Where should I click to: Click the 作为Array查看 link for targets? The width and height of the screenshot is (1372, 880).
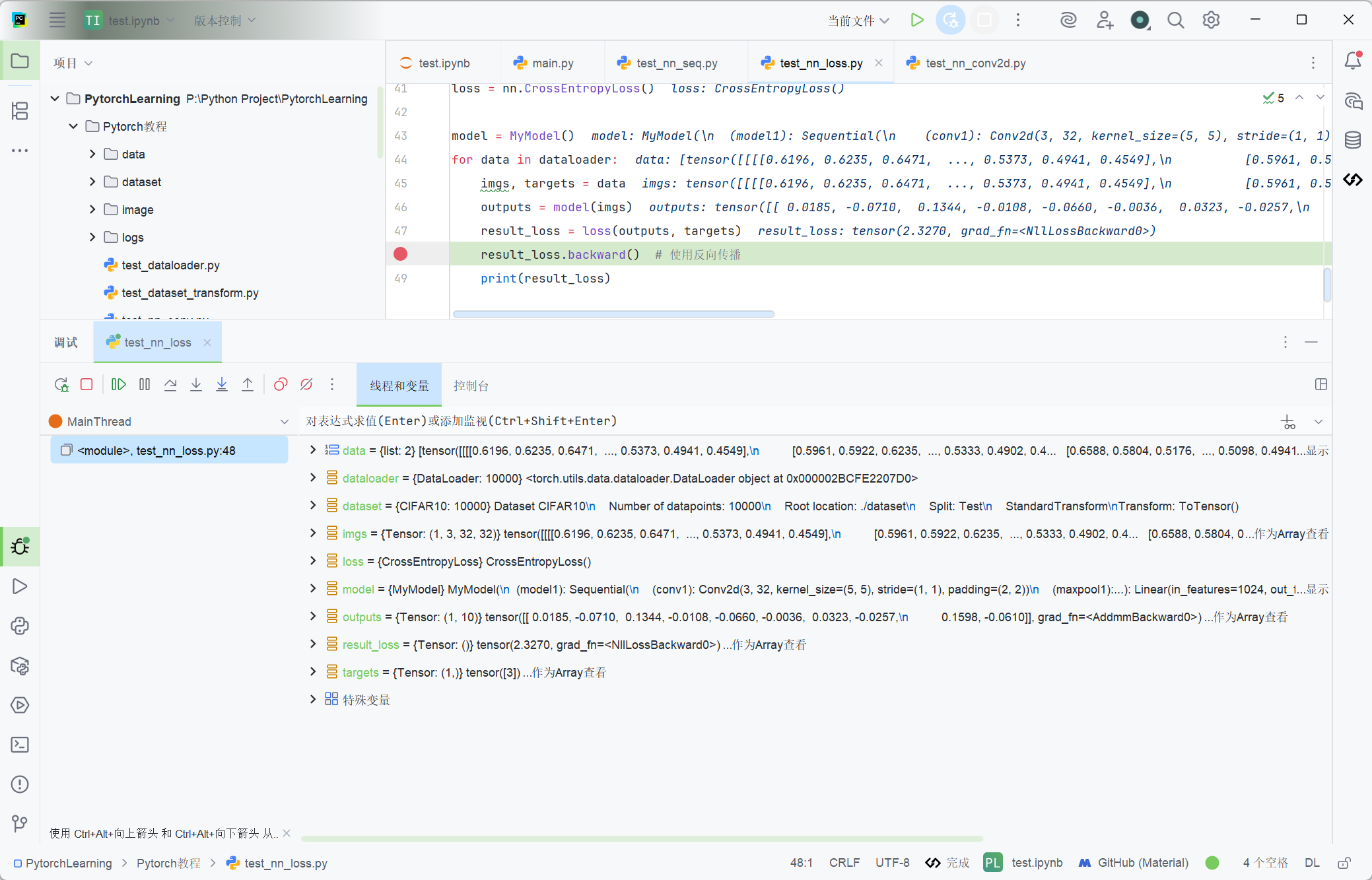click(x=569, y=672)
